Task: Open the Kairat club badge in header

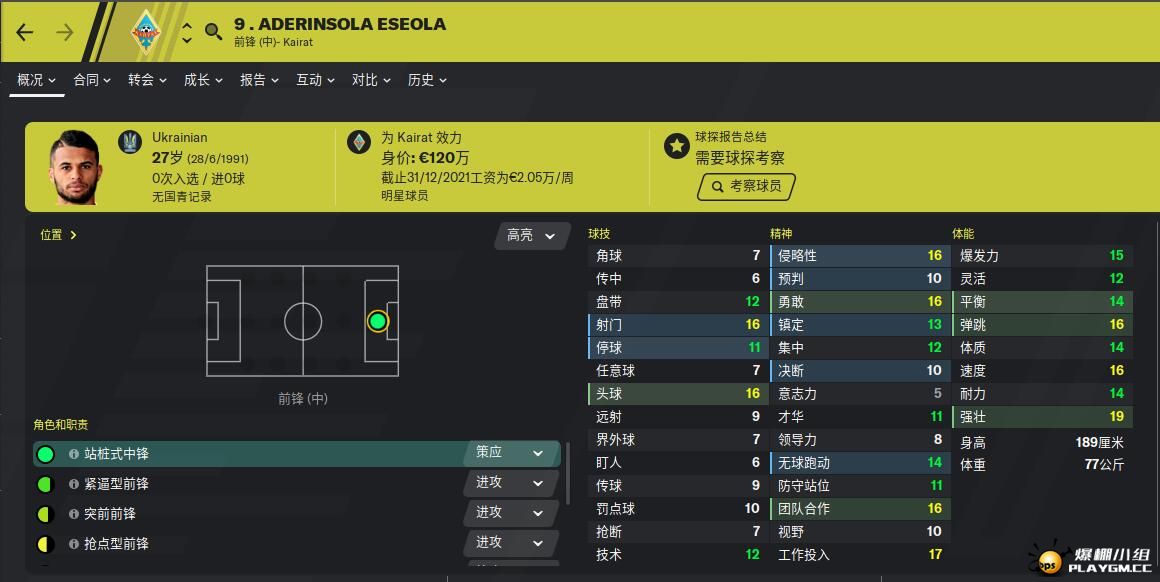Action: (x=146, y=32)
